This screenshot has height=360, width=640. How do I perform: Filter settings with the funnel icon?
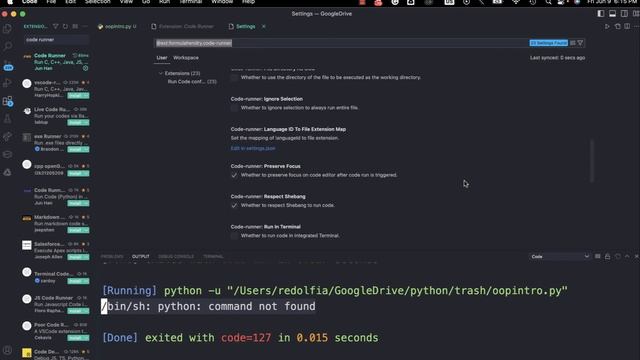tap(580, 43)
